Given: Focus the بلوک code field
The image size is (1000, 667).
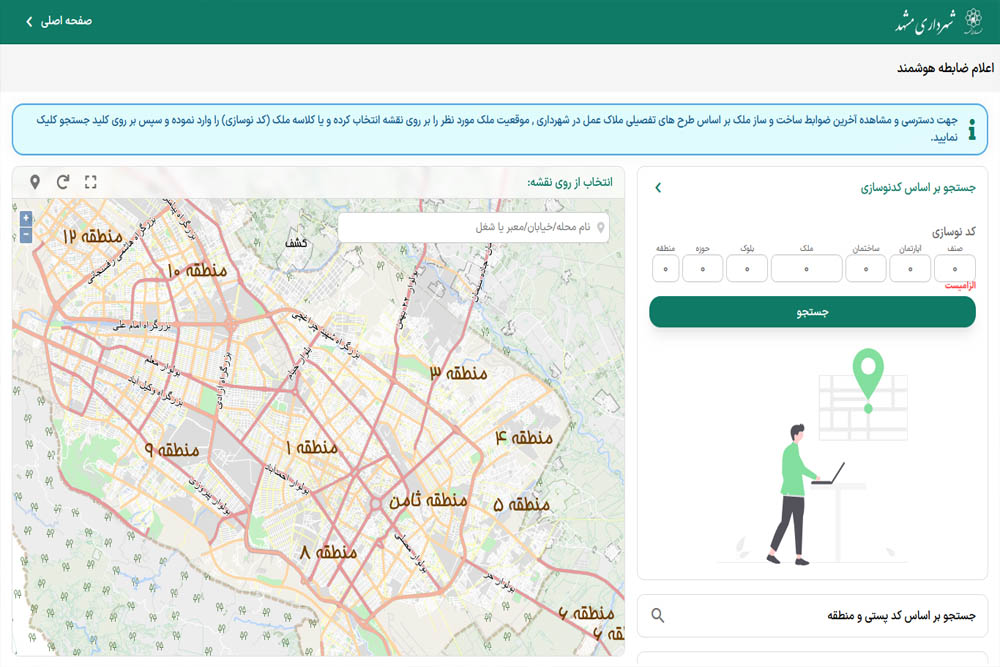Looking at the screenshot, I should (x=747, y=268).
